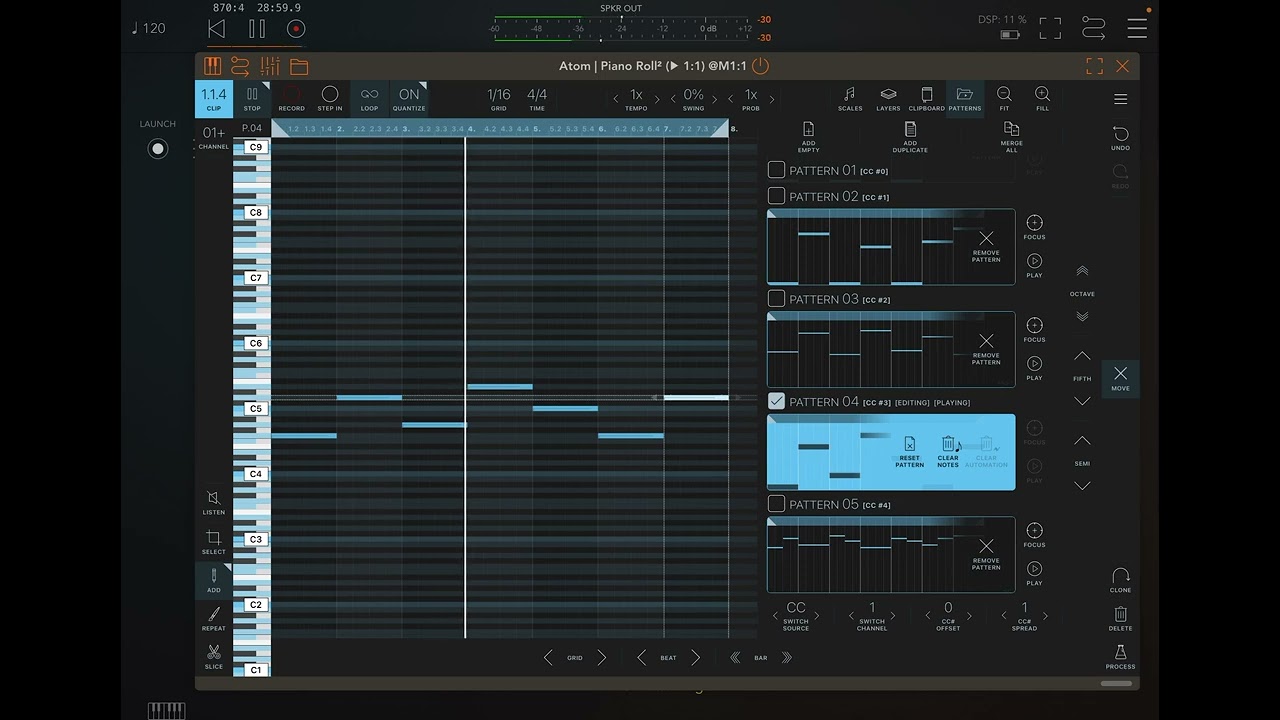Jump to the previous bar
Image resolution: width=1280 pixels, height=720 pixels.
click(x=735, y=657)
